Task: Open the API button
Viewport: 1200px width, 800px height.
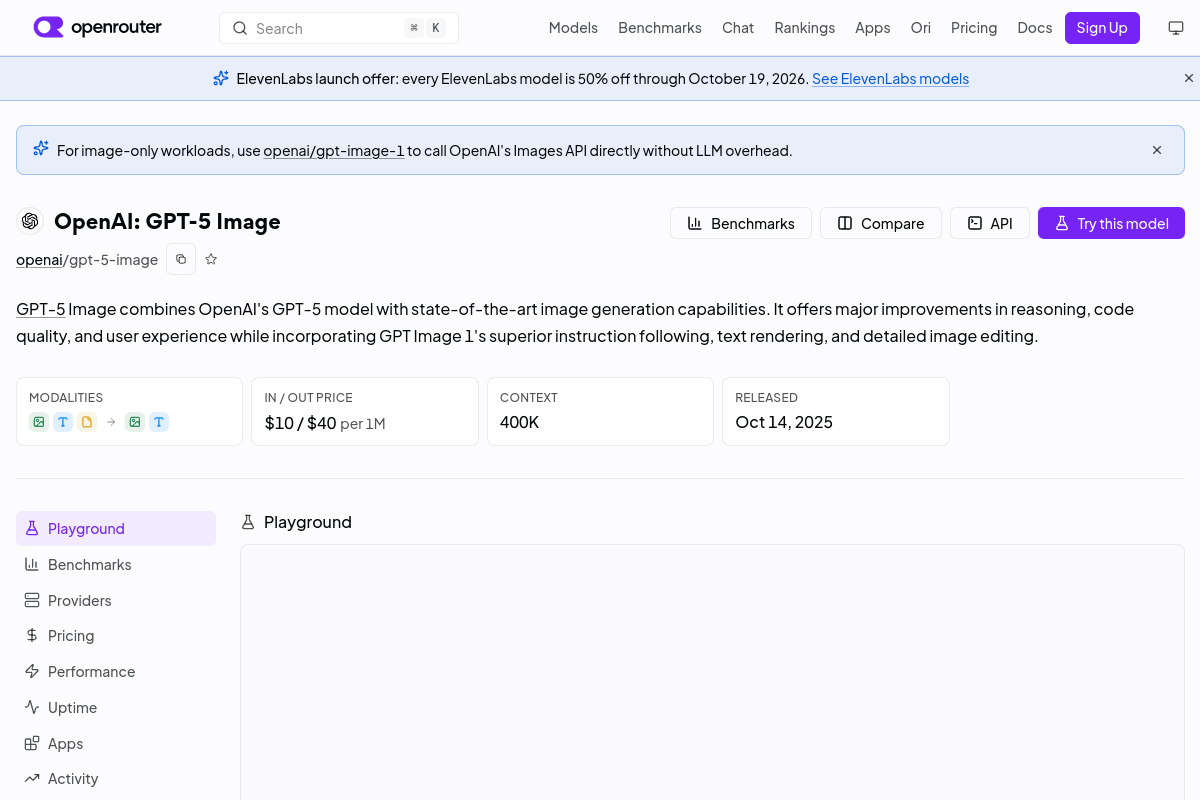Action: 990,223
